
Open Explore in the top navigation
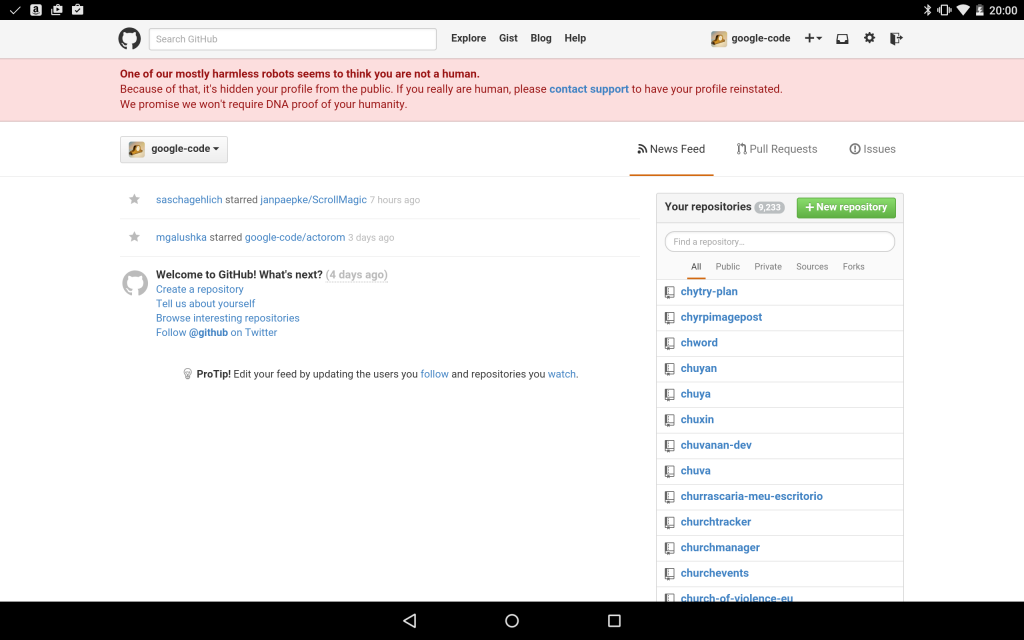468,38
